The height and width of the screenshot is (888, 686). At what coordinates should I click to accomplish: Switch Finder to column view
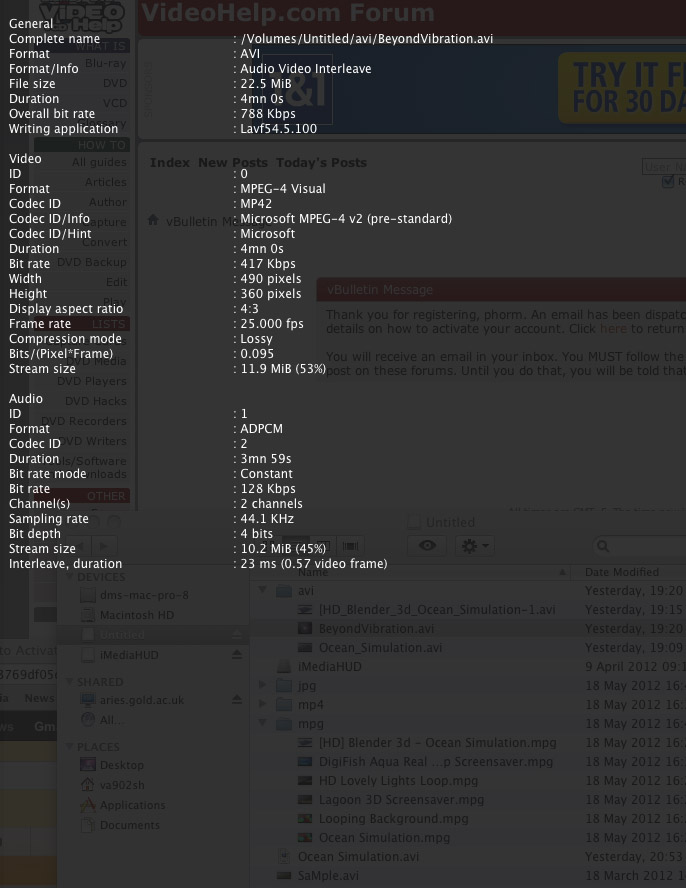[x=324, y=545]
